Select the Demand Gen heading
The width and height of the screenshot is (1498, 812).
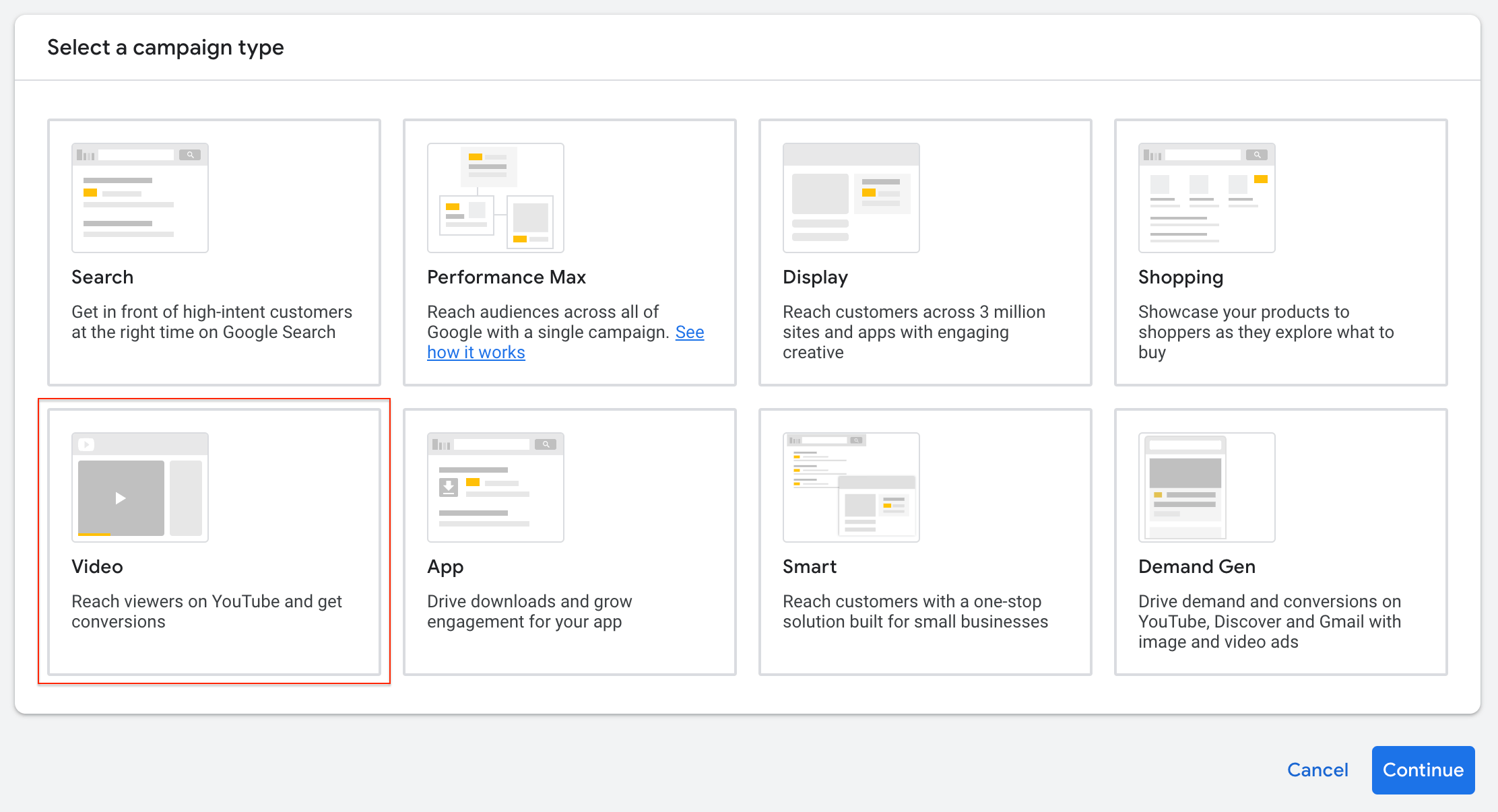[1197, 567]
